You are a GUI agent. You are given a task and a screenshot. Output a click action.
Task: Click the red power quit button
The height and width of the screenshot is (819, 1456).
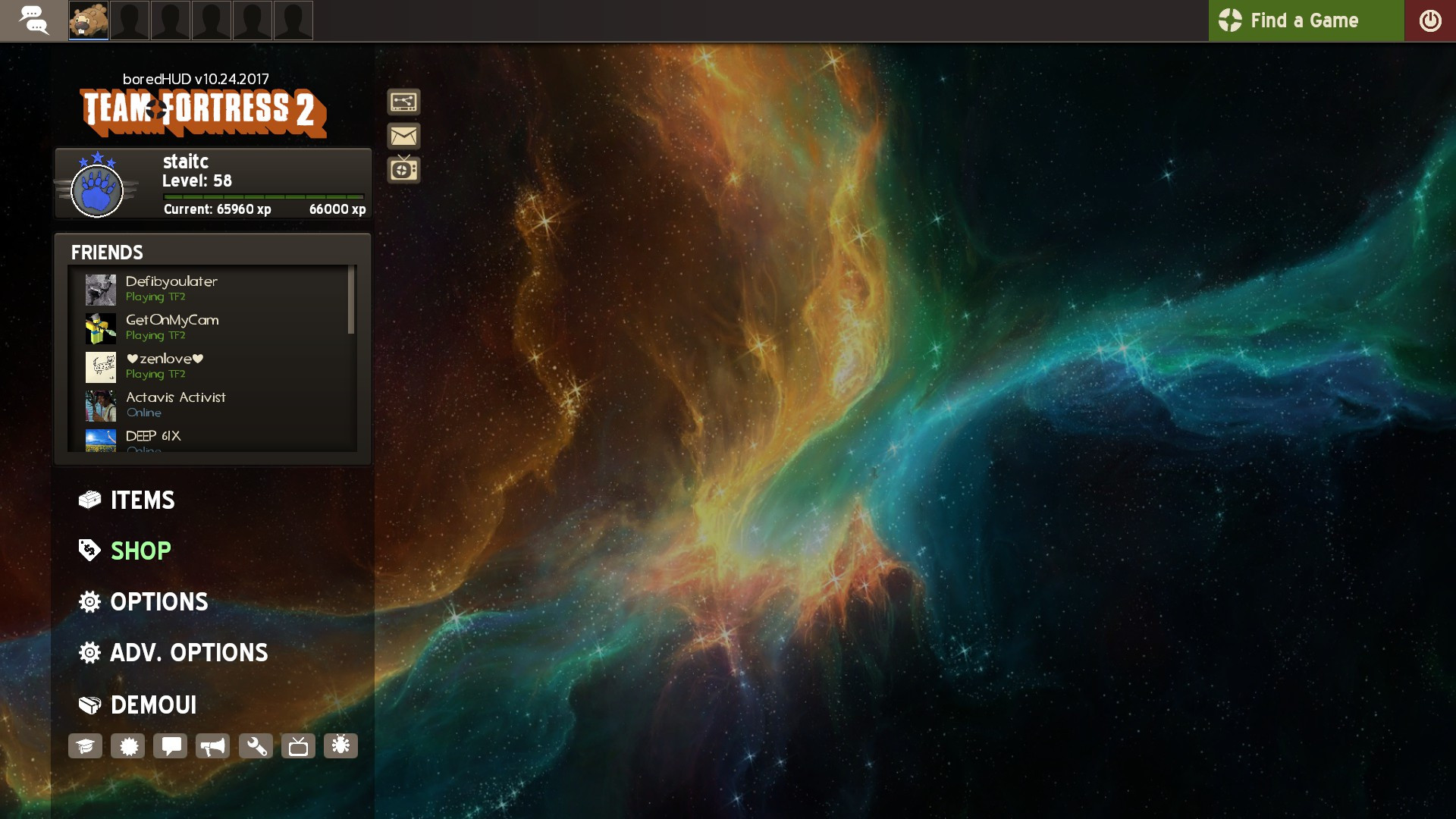click(x=1430, y=20)
